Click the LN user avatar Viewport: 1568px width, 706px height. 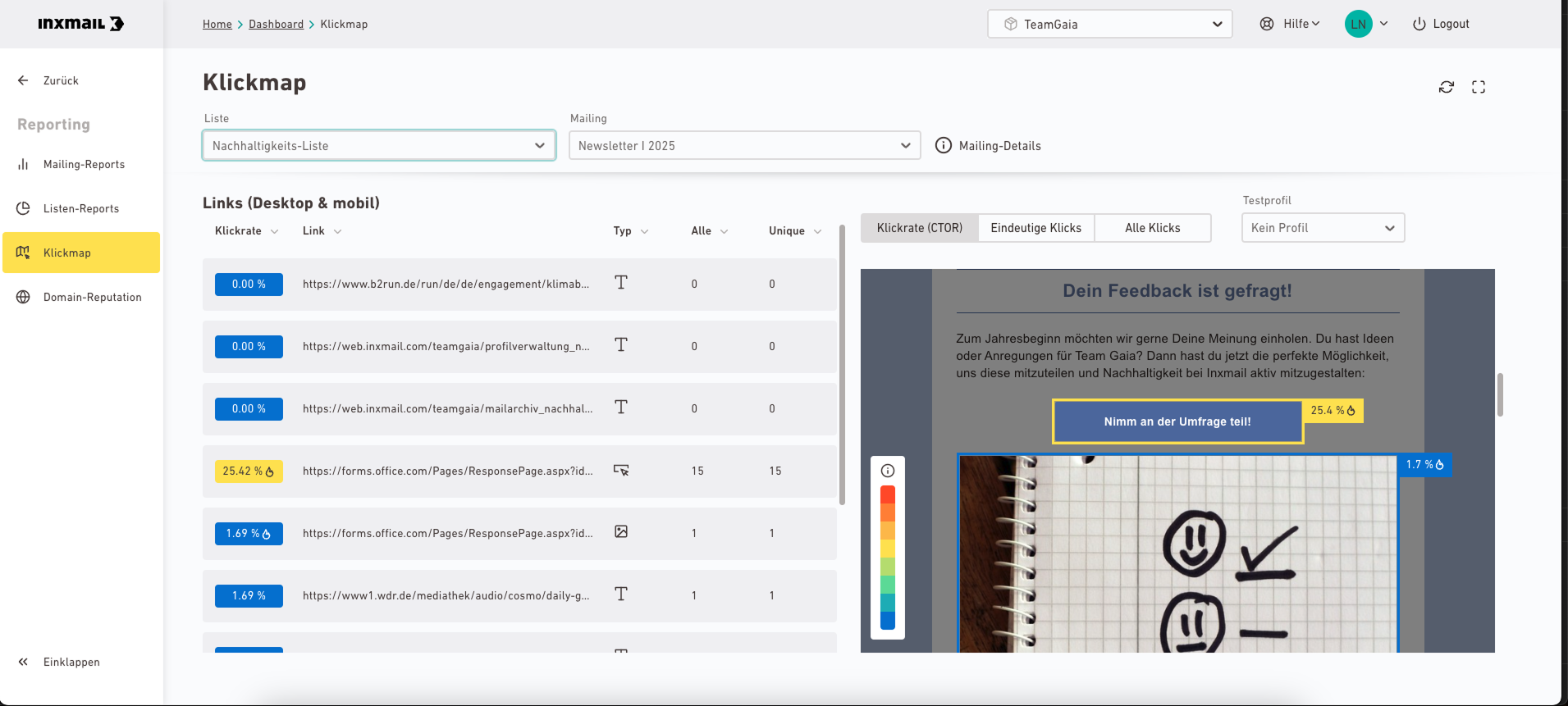[1359, 24]
